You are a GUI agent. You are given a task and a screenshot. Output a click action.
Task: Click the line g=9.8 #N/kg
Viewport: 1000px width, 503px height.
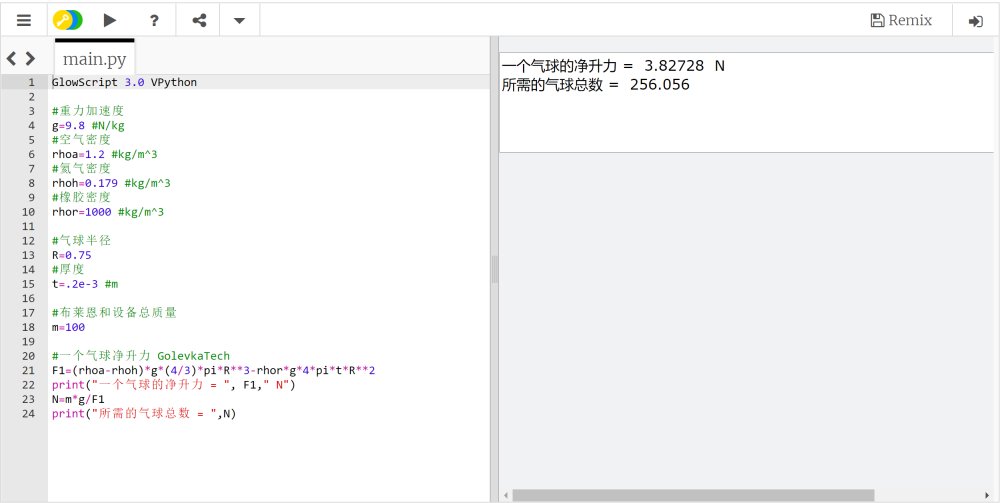pos(88,126)
